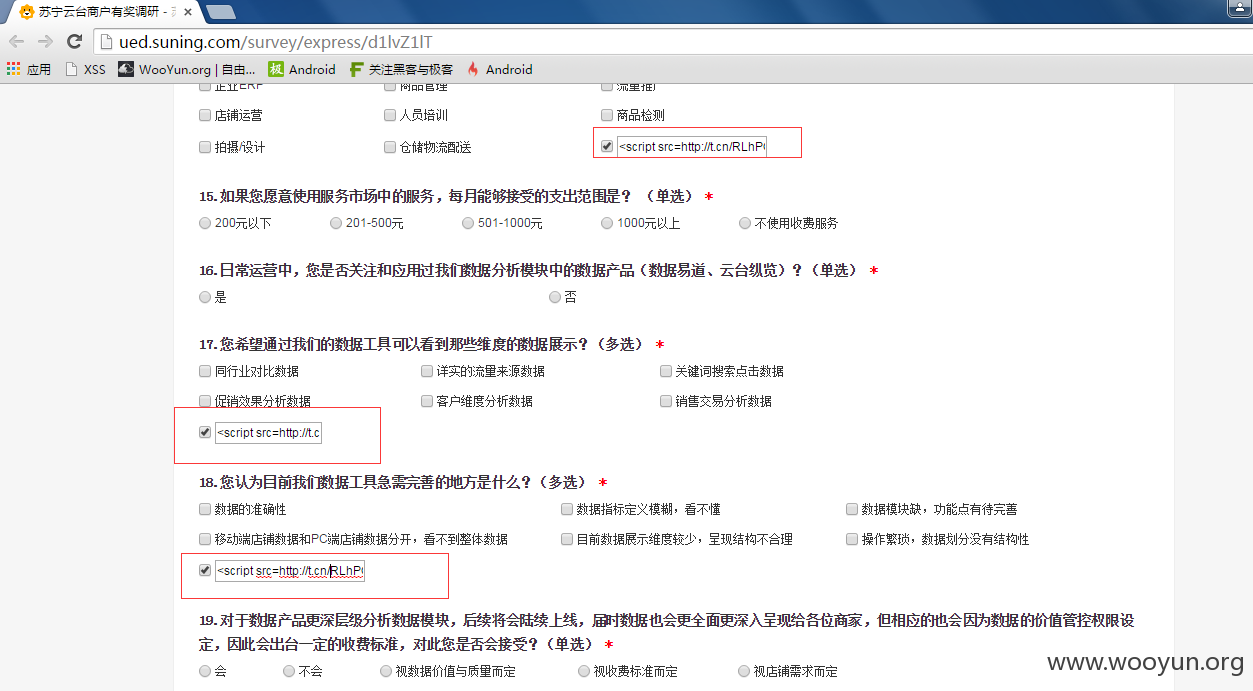
Task: Tick the 数据的准确性 checkbox
Action: click(205, 509)
